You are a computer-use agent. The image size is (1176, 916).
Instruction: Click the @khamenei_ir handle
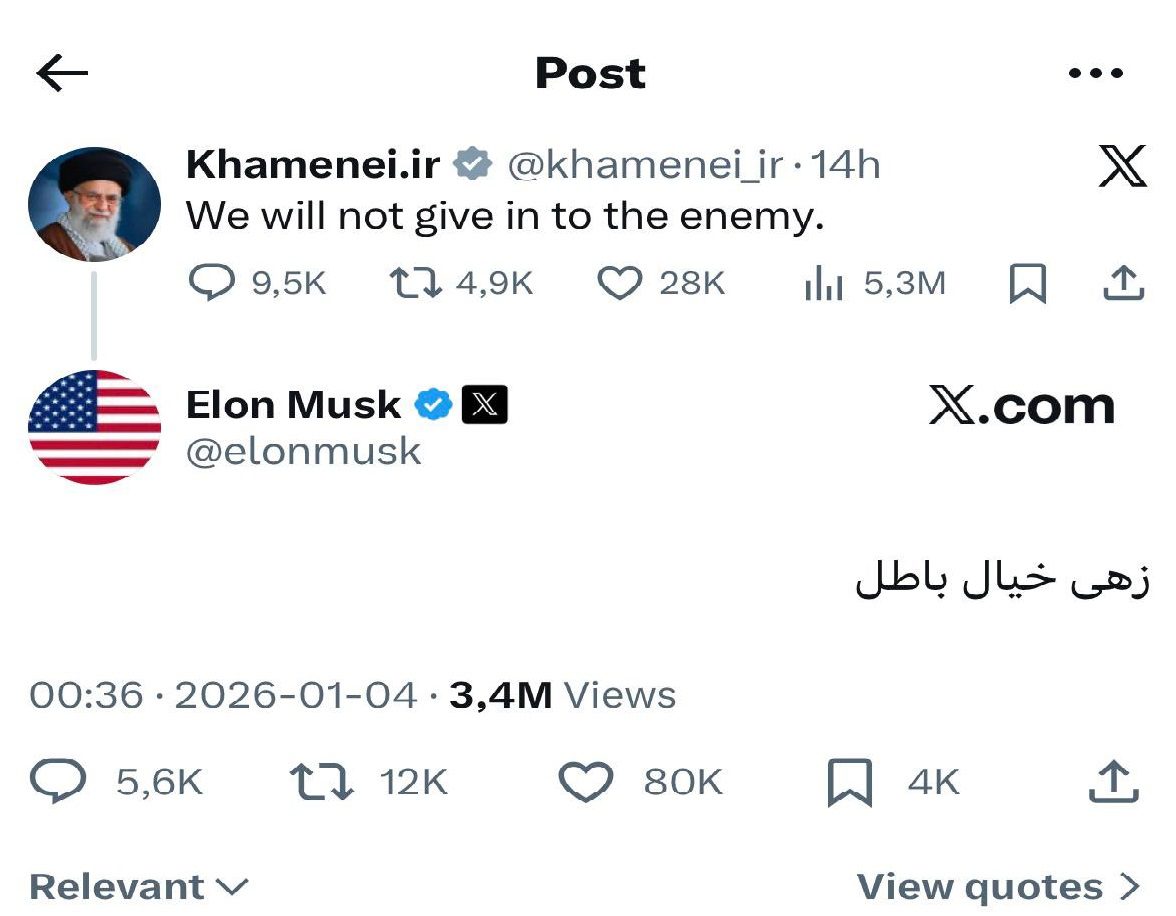(x=645, y=165)
